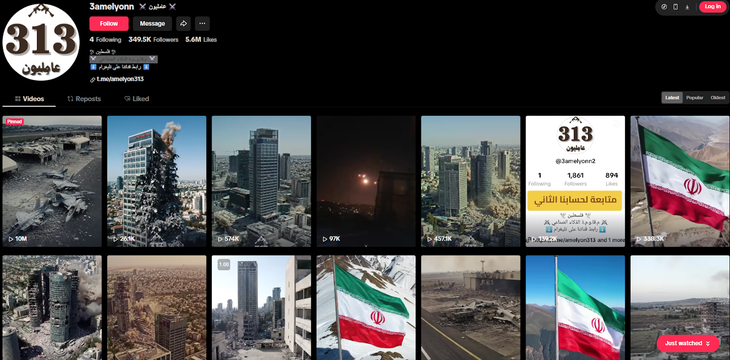Click the play icon on the 10M pinned video

click(x=11, y=239)
